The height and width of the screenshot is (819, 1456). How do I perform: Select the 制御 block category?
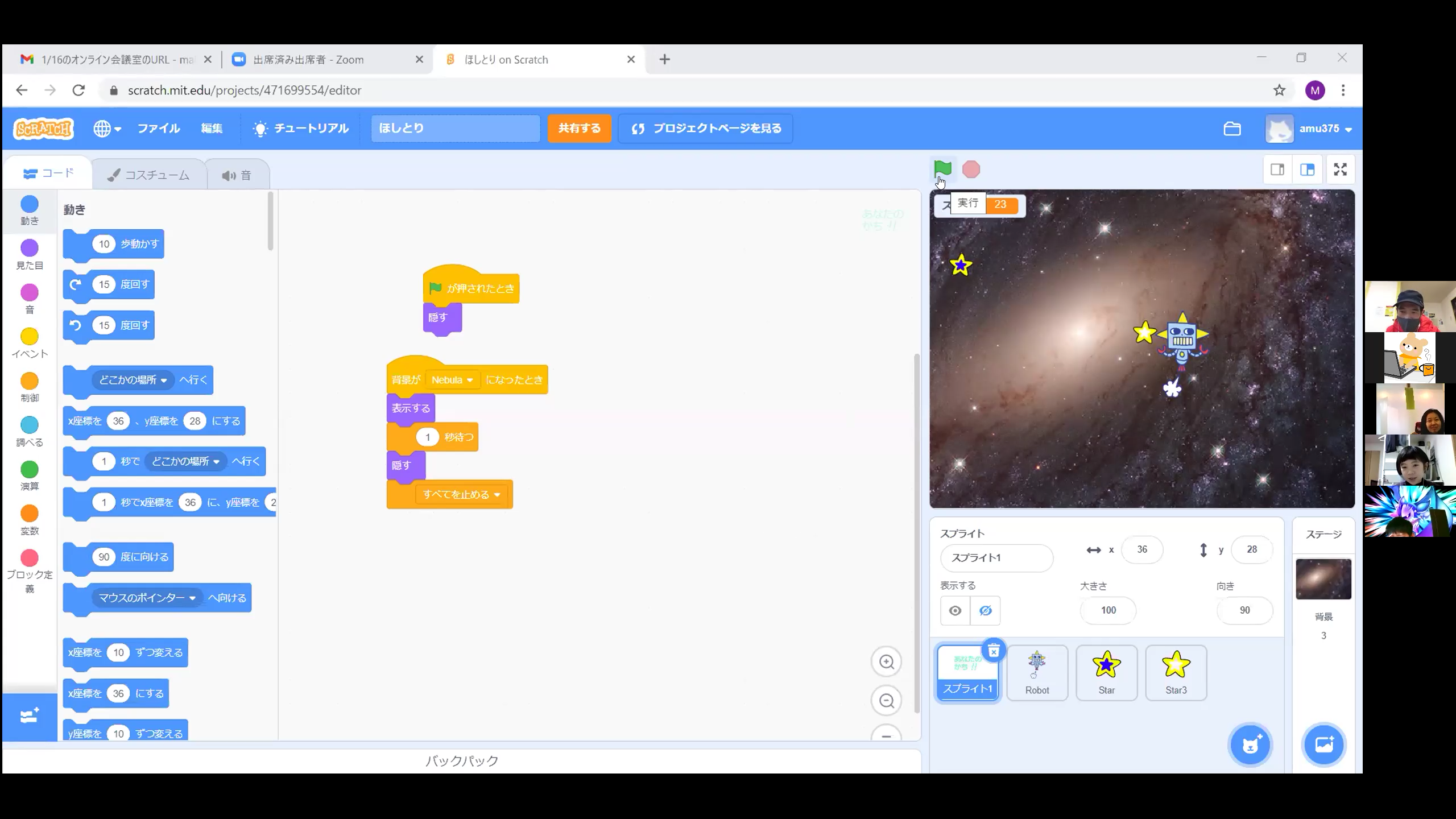pyautogui.click(x=30, y=387)
